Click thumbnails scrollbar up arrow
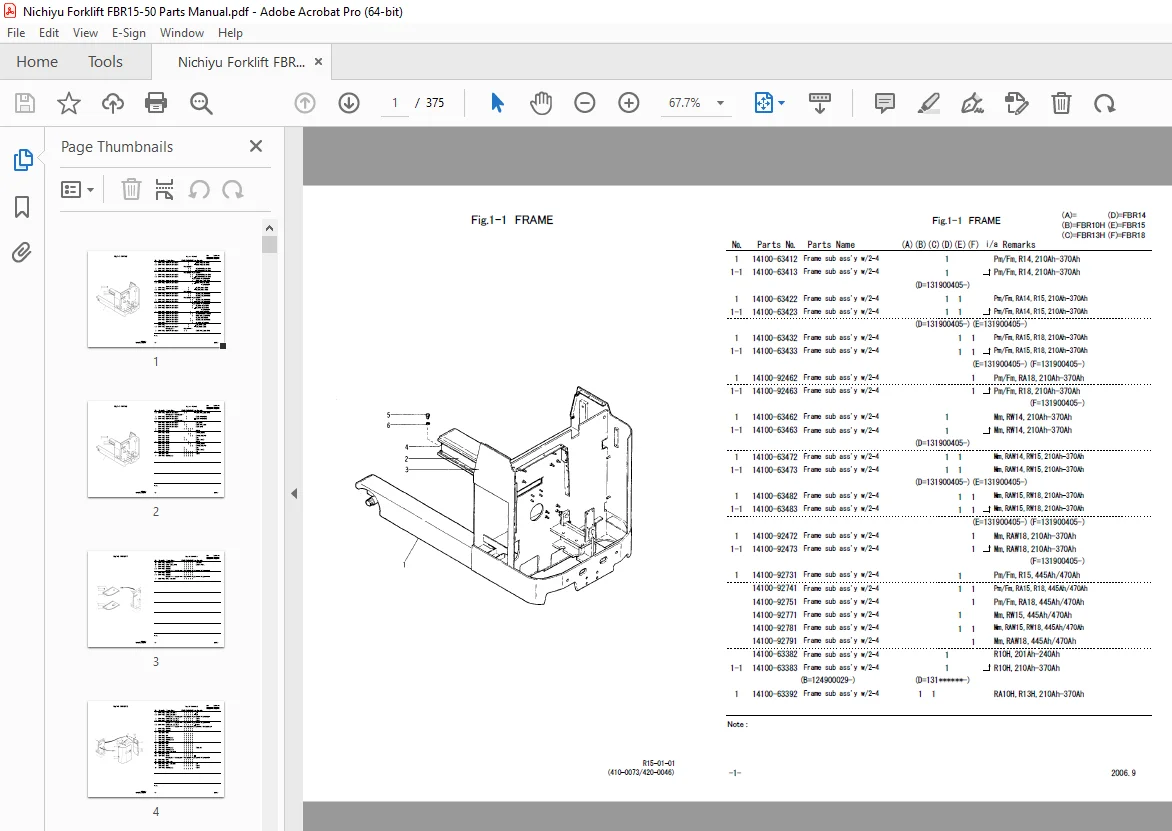Screen dimensions: 1172x831 [270, 228]
